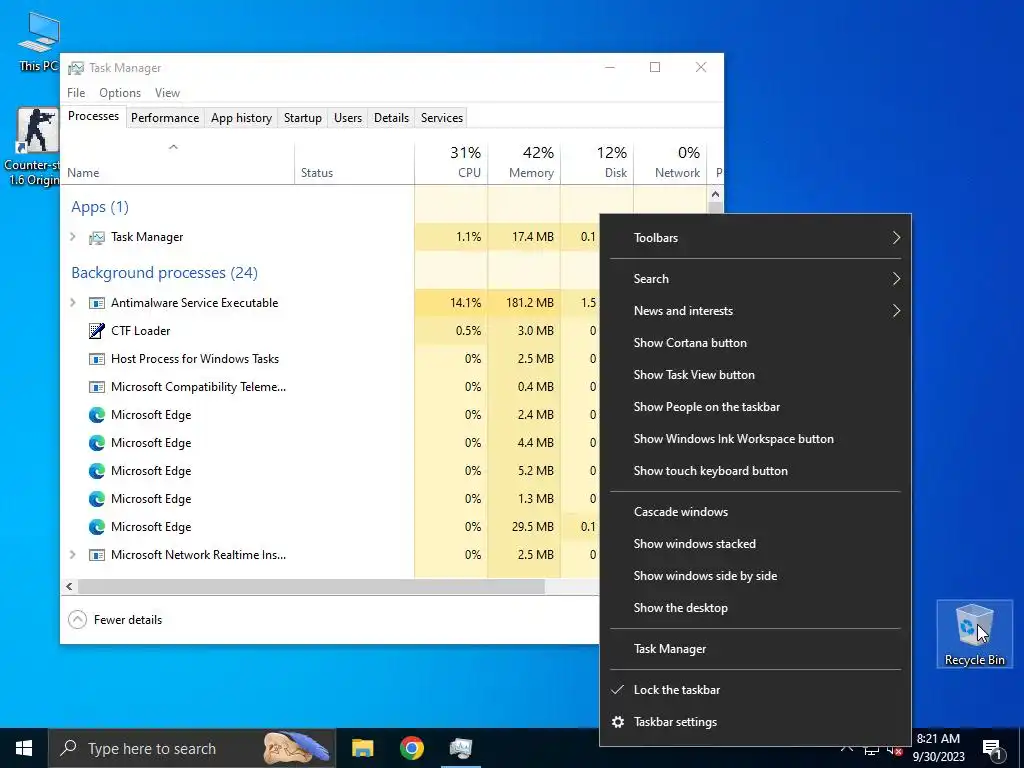The height and width of the screenshot is (768, 1024).
Task: Click the Task Manager taskbar icon
Action: tap(461, 748)
